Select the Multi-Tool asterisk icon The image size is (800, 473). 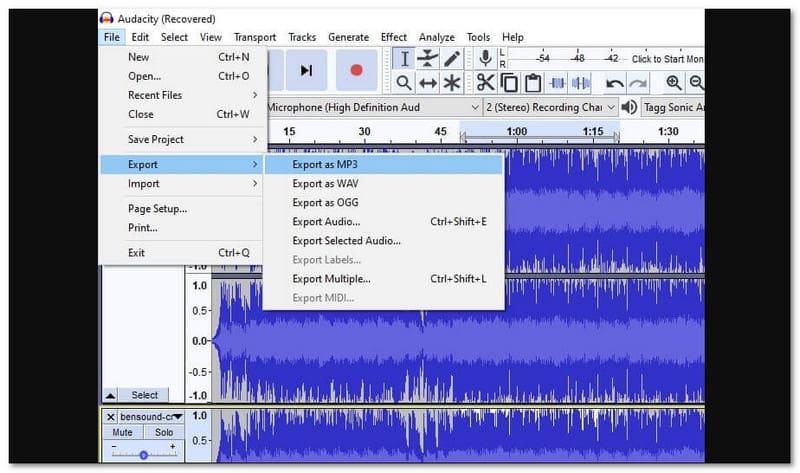(452, 83)
